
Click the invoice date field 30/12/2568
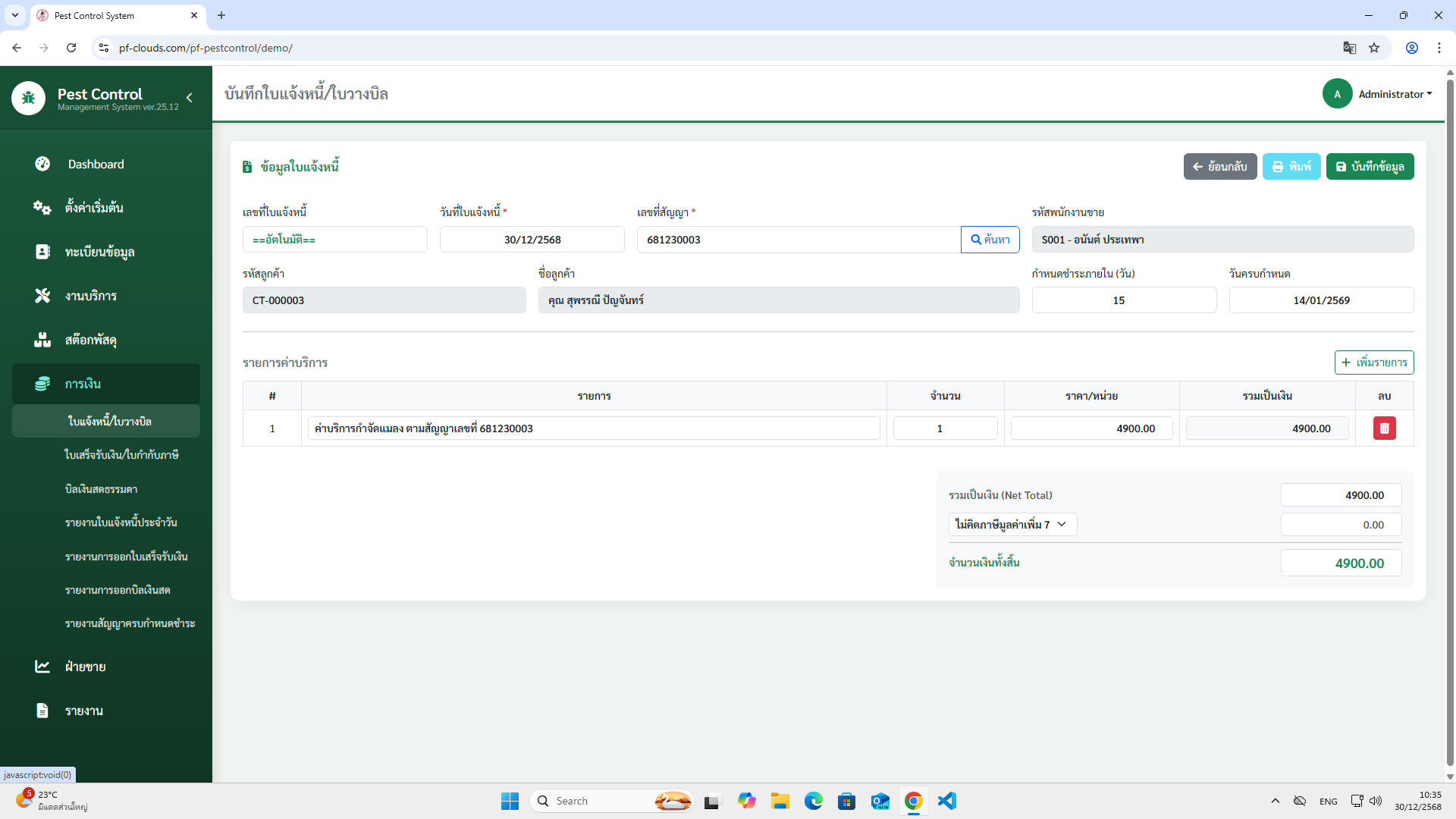(532, 240)
